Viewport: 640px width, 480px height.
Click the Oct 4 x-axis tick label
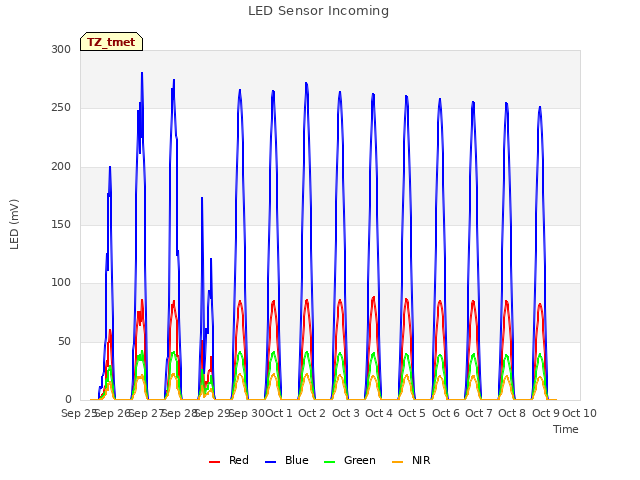pos(378,413)
